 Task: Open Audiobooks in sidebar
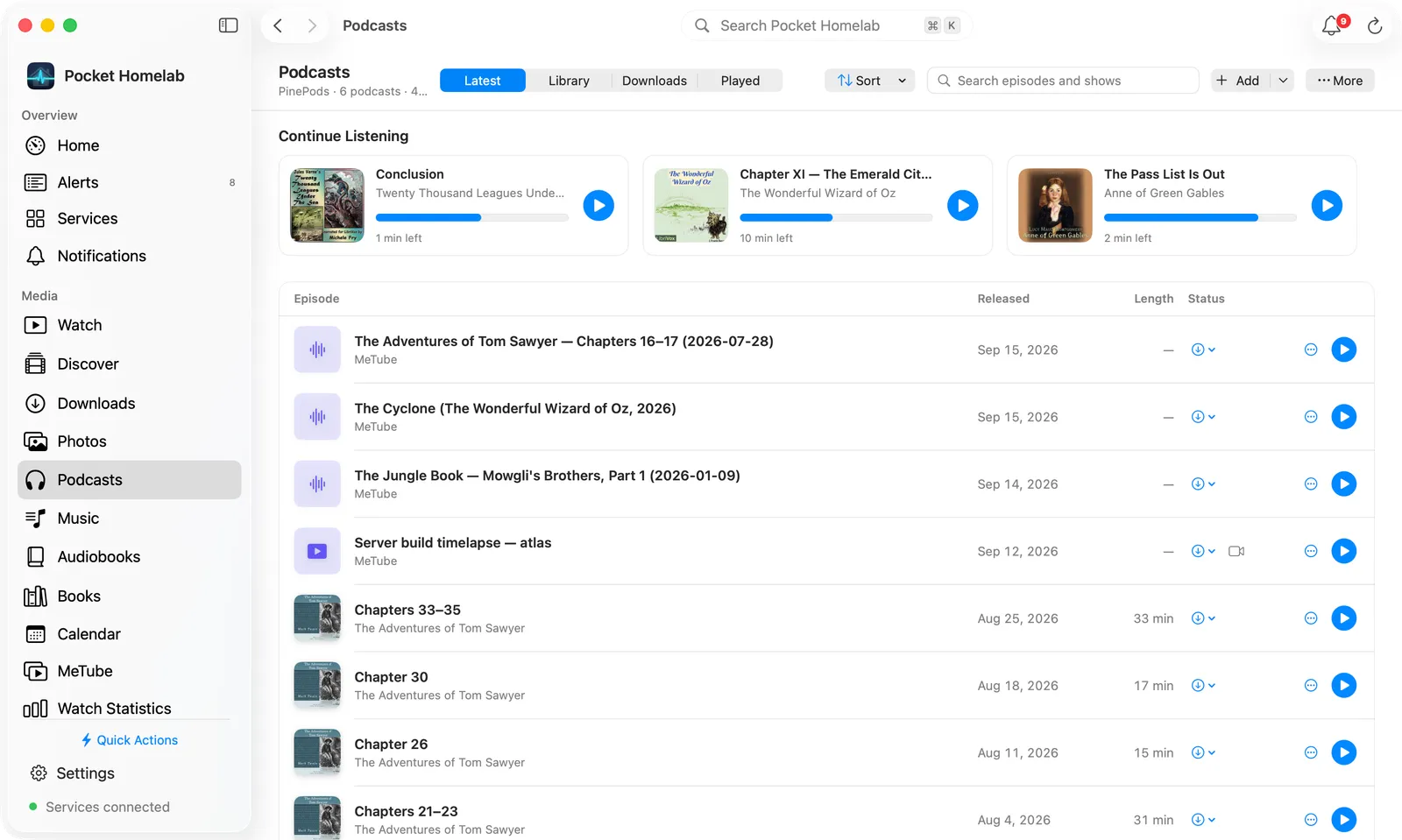130,557
